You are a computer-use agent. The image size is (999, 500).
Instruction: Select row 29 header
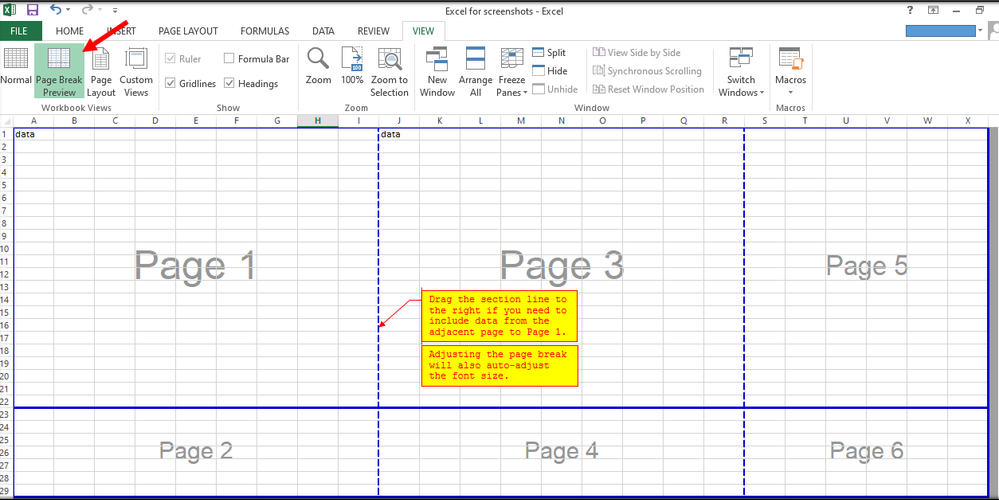tap(6, 491)
